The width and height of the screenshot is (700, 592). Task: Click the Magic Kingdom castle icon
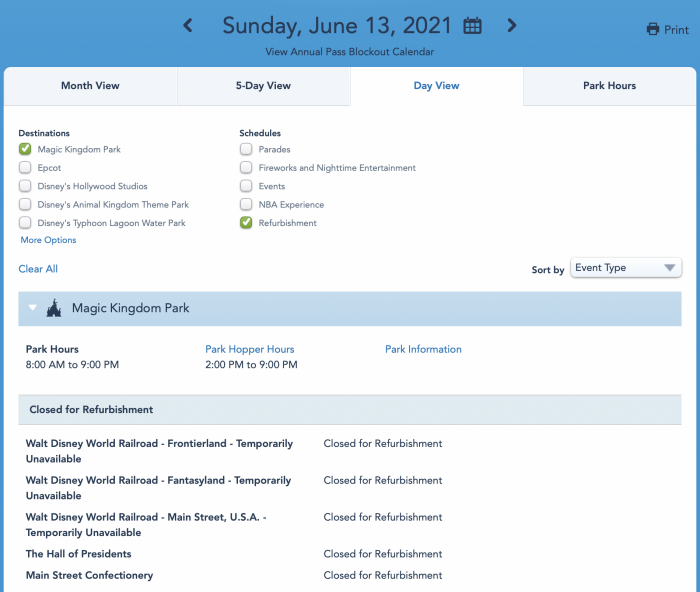point(54,308)
